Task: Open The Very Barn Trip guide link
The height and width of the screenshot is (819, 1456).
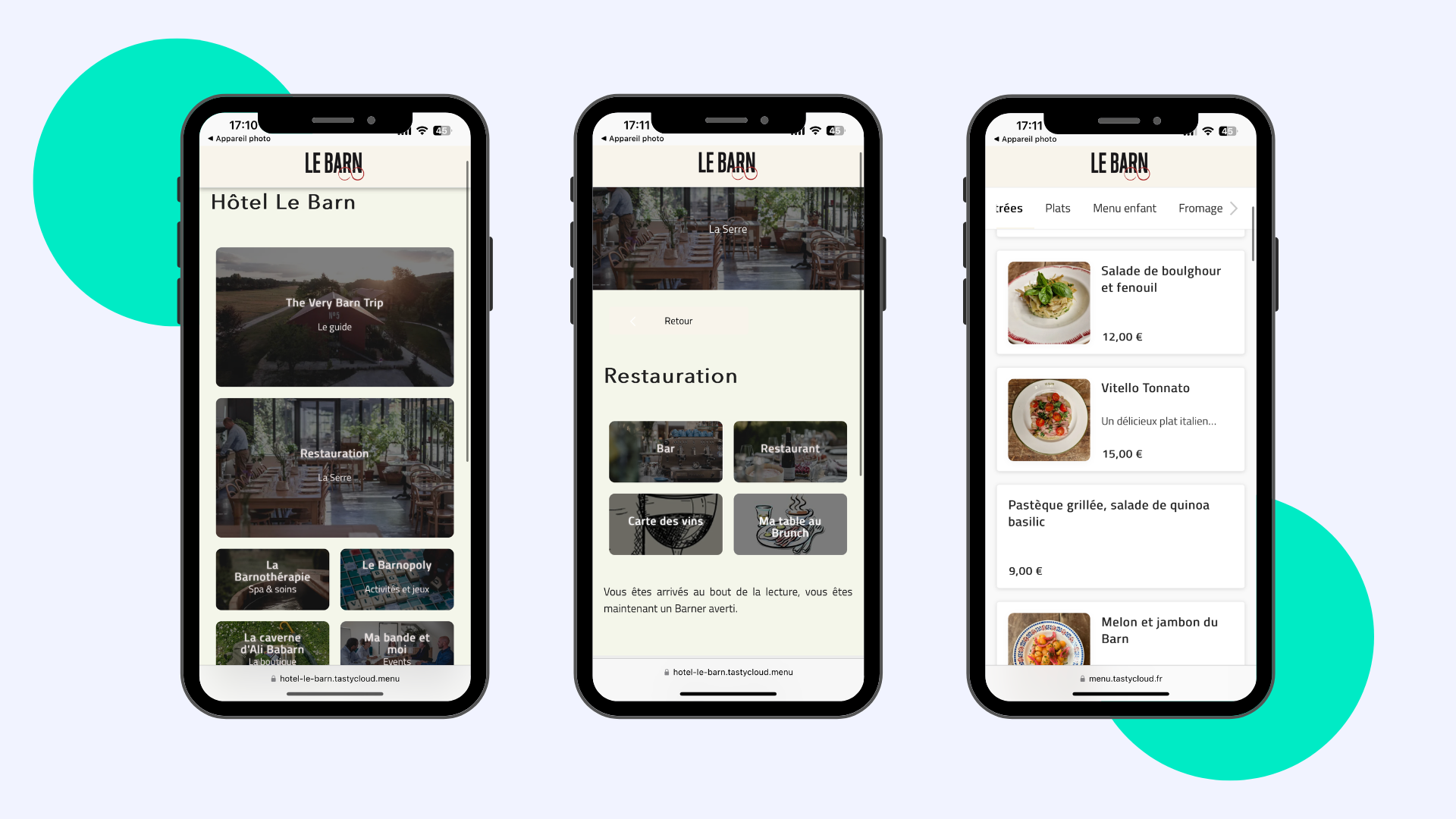Action: pos(335,315)
